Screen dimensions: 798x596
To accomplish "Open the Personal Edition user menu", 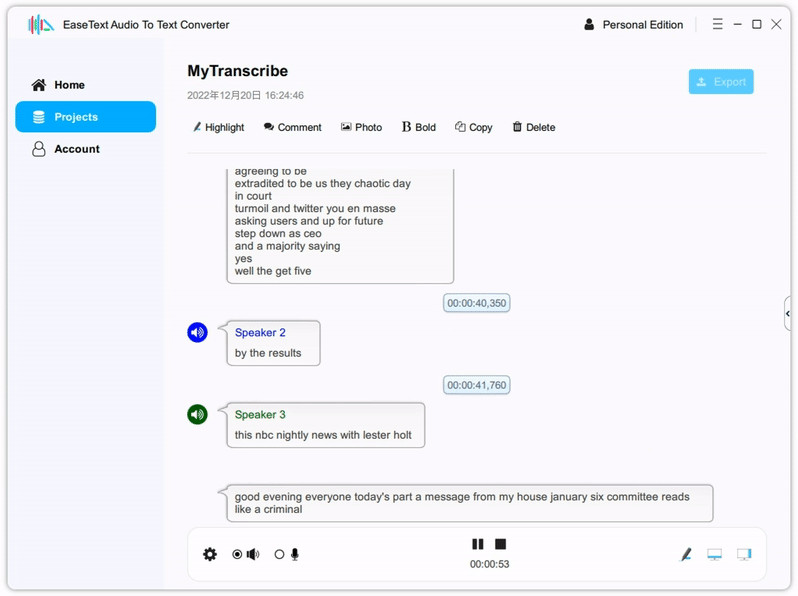I will pos(634,24).
